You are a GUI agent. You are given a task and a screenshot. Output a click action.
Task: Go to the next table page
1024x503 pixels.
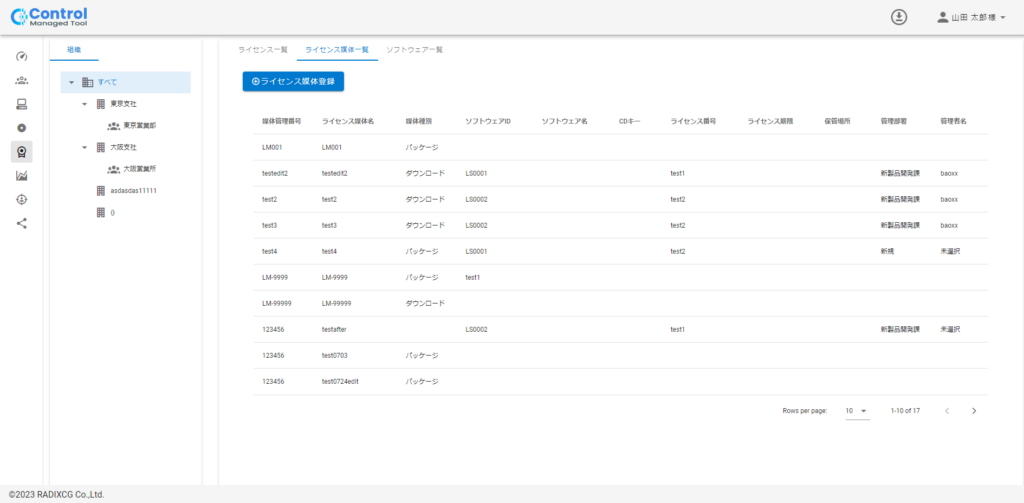(x=974, y=411)
